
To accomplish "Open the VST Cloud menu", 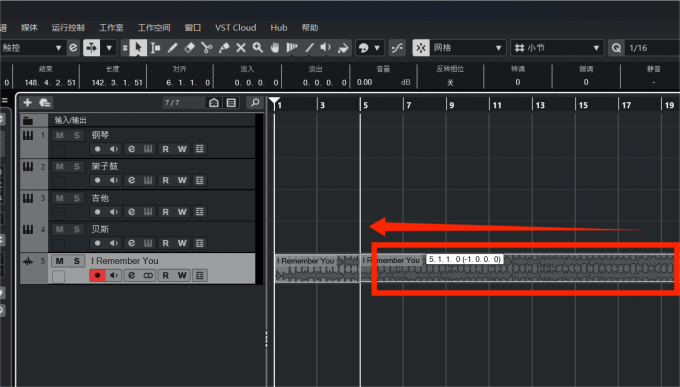I will 235,28.
